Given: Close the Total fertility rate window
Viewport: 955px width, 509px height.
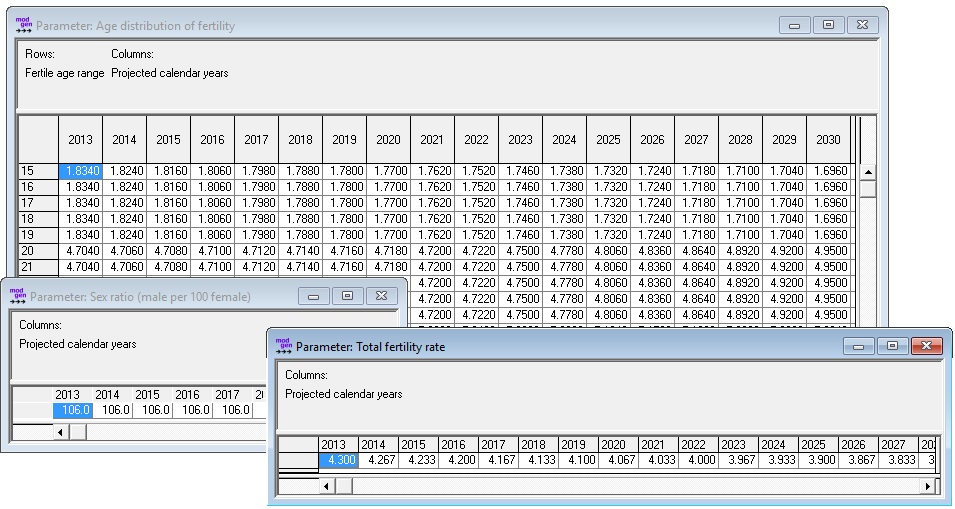Looking at the screenshot, I should click(926, 346).
